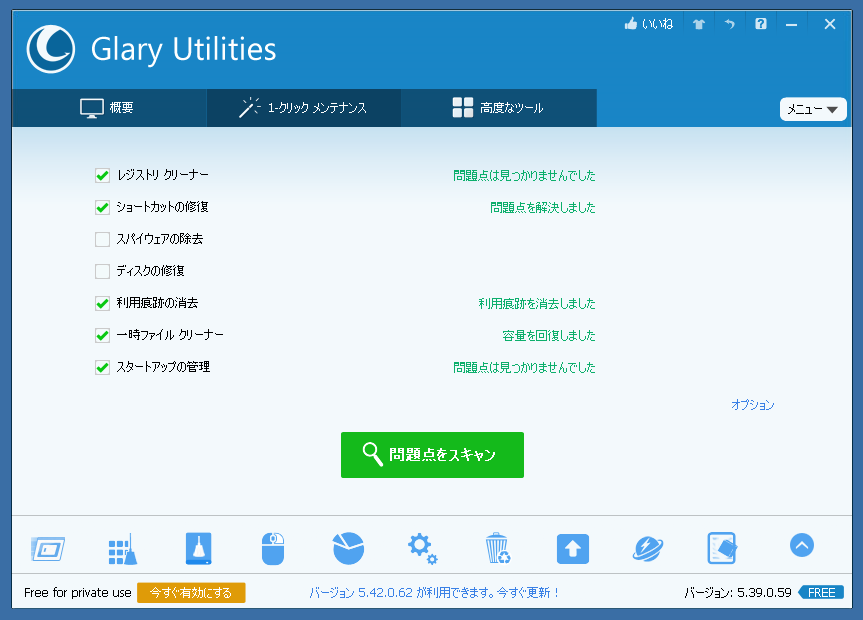Open result 容量を回復しました
This screenshot has height=620, width=863.
click(x=549, y=335)
